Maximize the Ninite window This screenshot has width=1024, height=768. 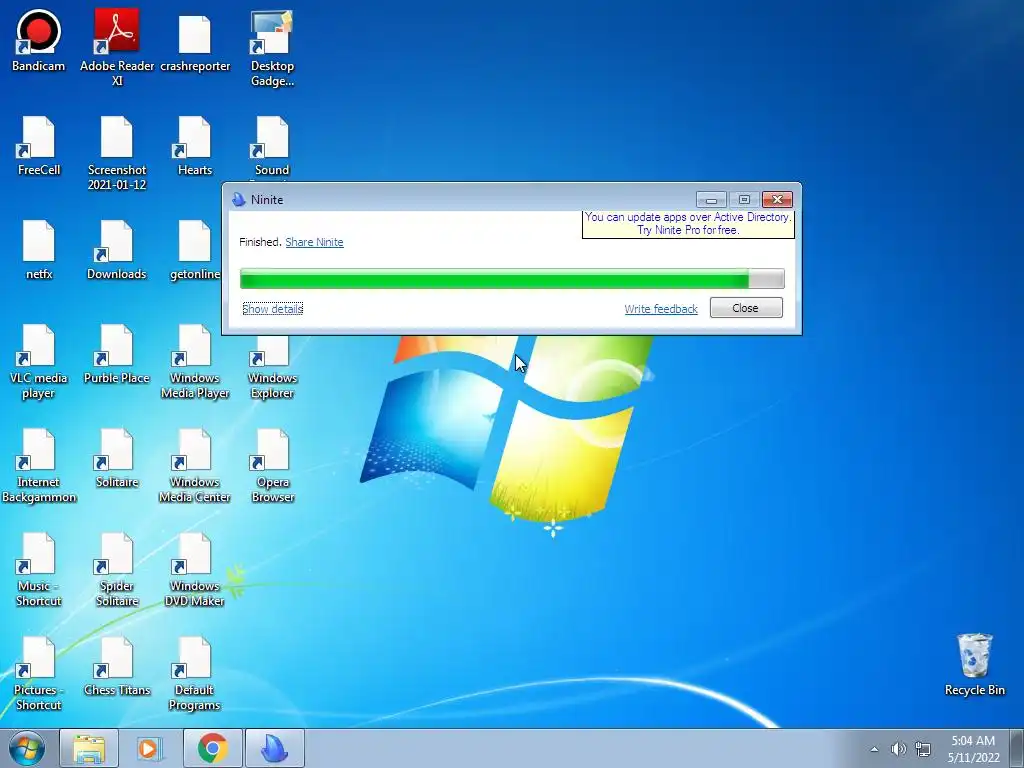(x=744, y=199)
